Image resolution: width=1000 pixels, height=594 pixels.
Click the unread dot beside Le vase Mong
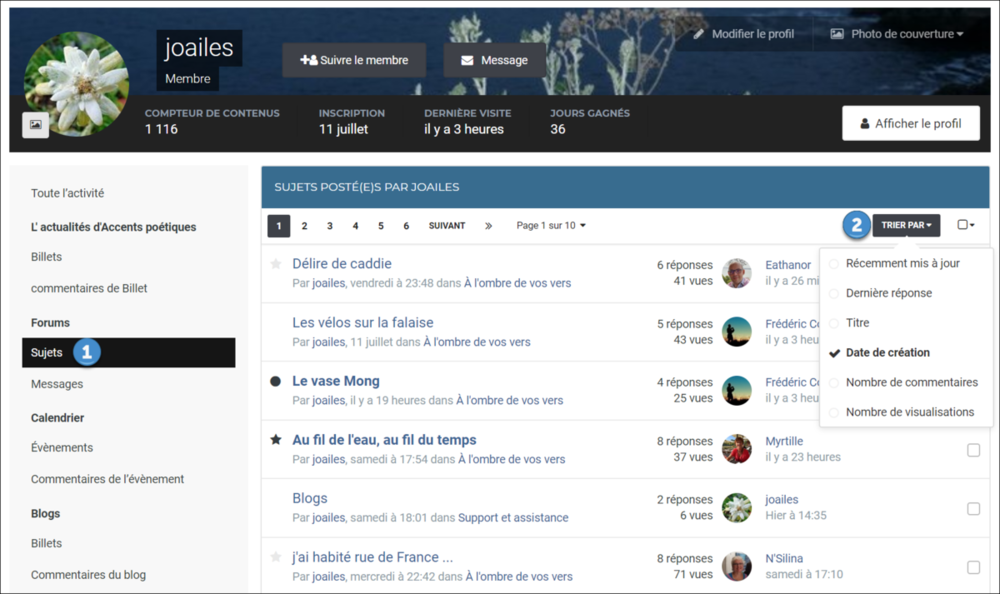(276, 381)
